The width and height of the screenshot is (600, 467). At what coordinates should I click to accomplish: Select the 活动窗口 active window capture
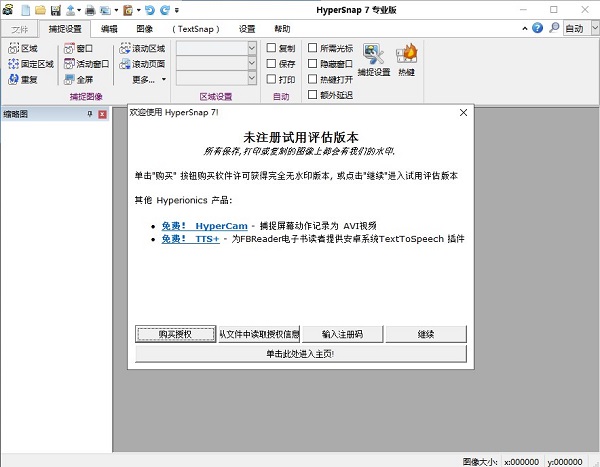point(86,64)
